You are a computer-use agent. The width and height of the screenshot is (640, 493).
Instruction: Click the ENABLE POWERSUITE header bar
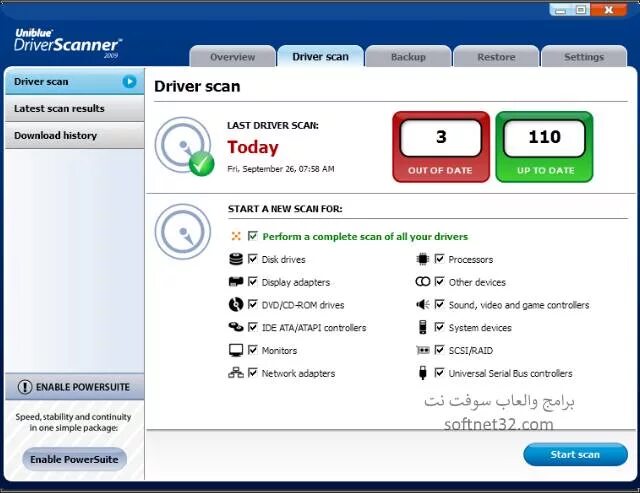click(74, 386)
